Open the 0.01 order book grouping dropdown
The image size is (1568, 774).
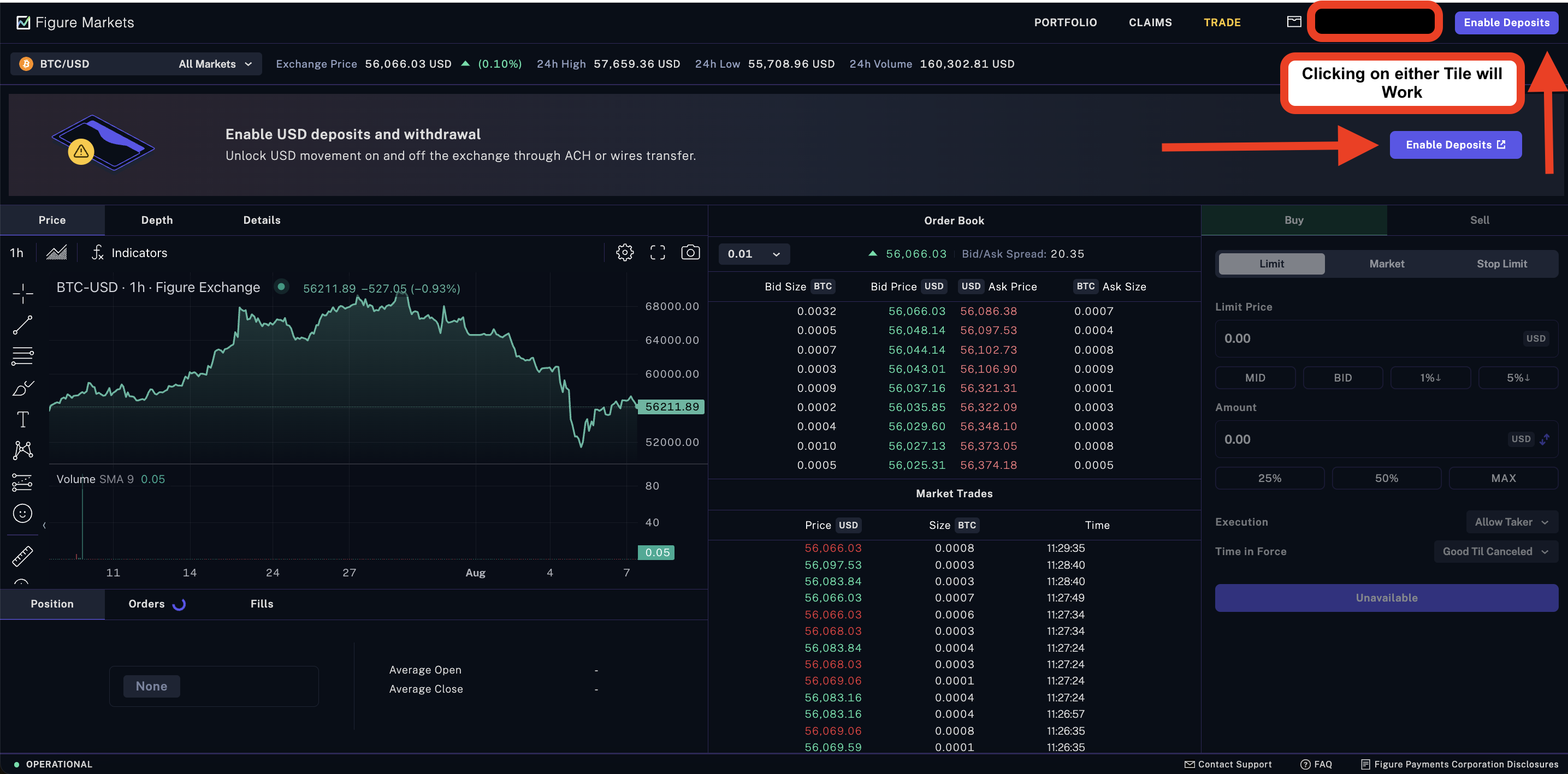click(754, 254)
